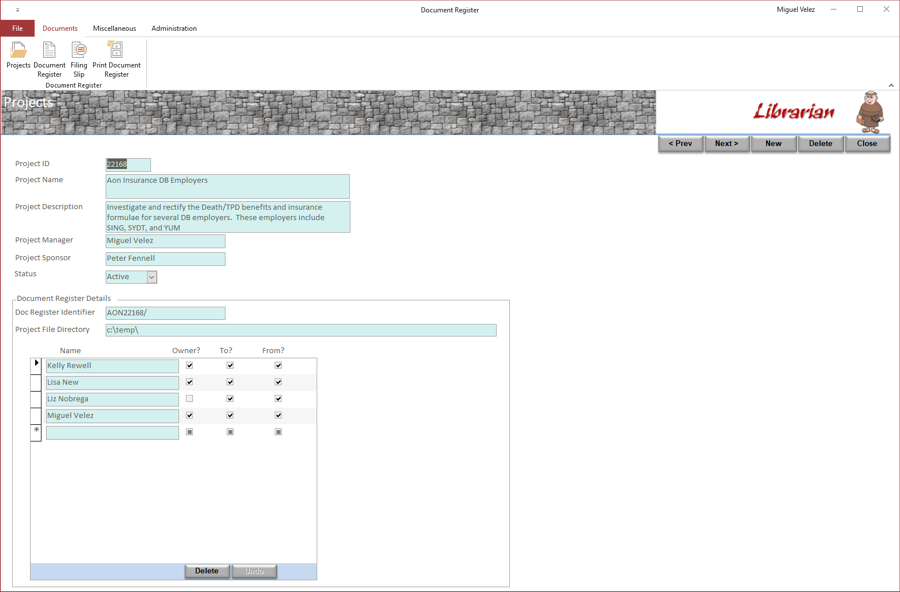Close the Projects form with Close button
This screenshot has height=592, width=900.
[x=867, y=144]
